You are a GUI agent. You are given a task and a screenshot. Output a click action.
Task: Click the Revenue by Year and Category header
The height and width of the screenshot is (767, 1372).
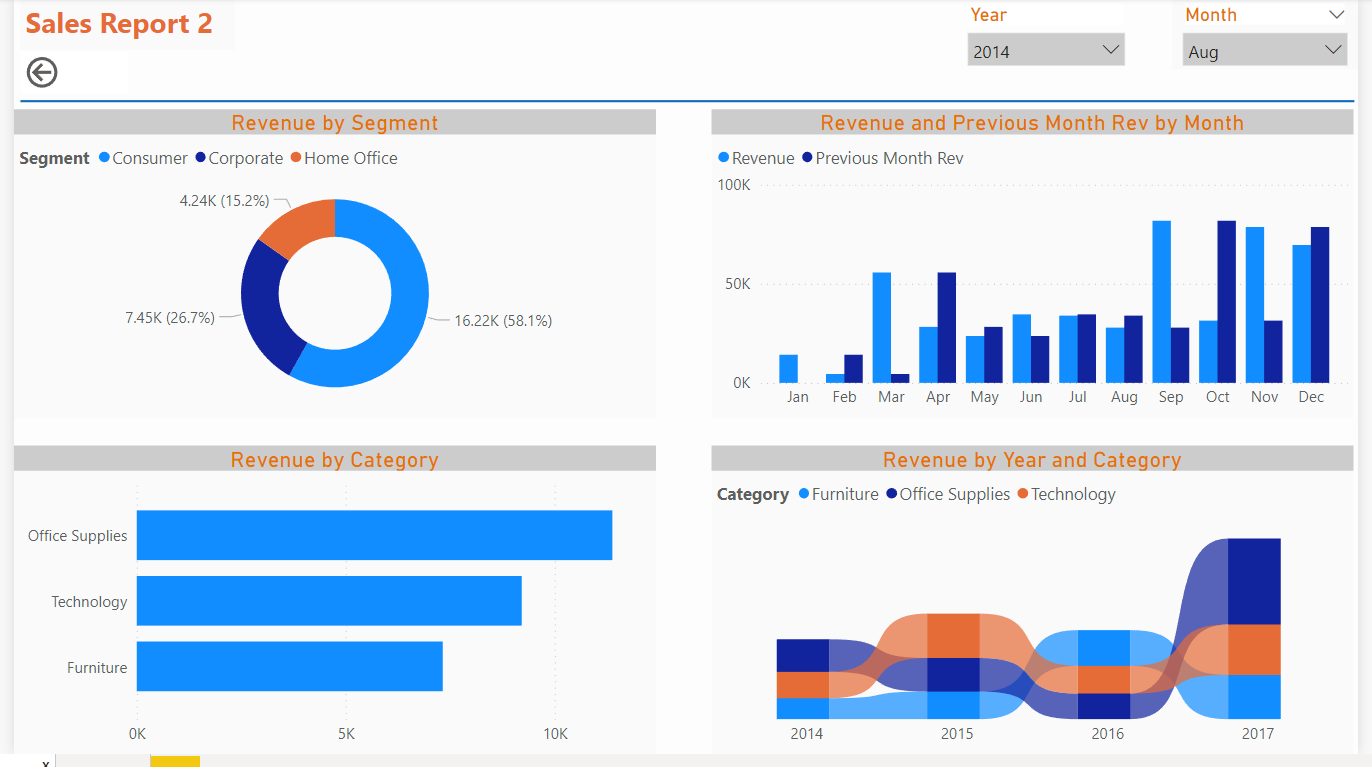[1032, 460]
